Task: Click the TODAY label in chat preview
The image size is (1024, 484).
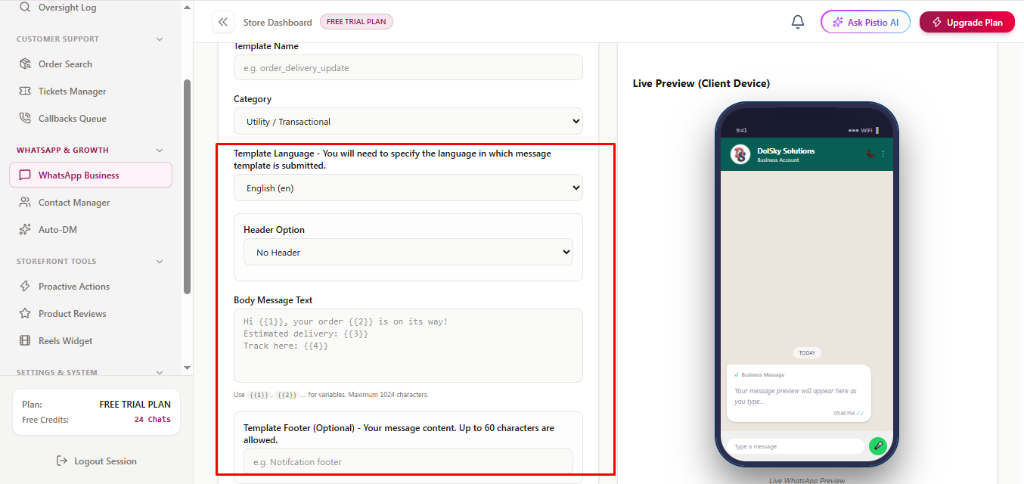Action: point(807,353)
